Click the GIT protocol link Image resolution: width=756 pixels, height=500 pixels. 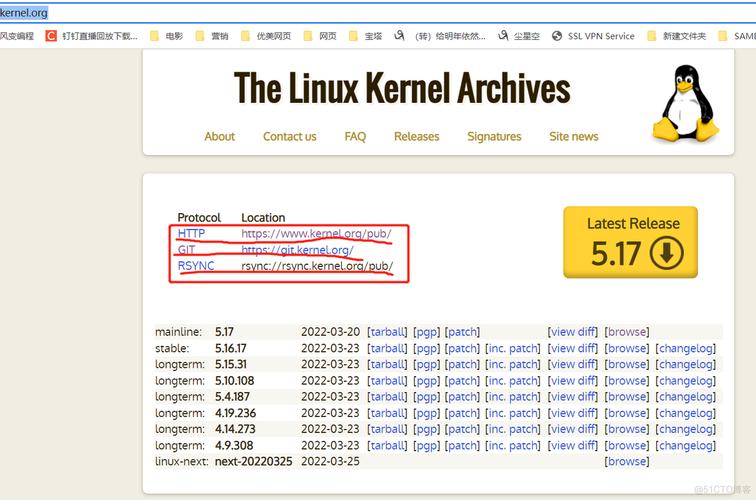pos(187,250)
